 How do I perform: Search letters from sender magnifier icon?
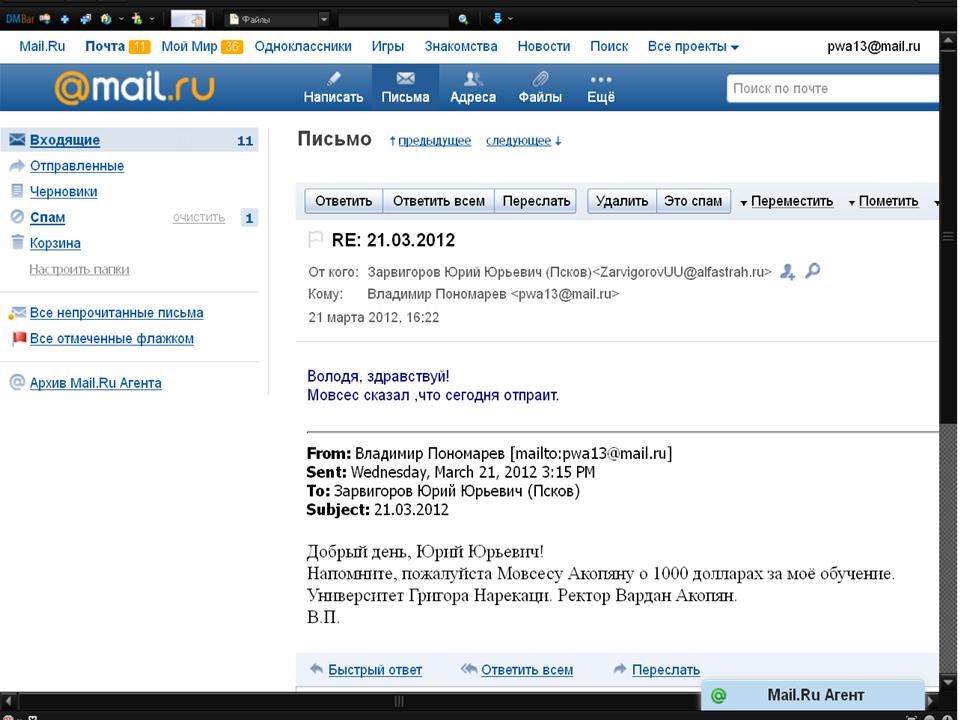point(812,270)
